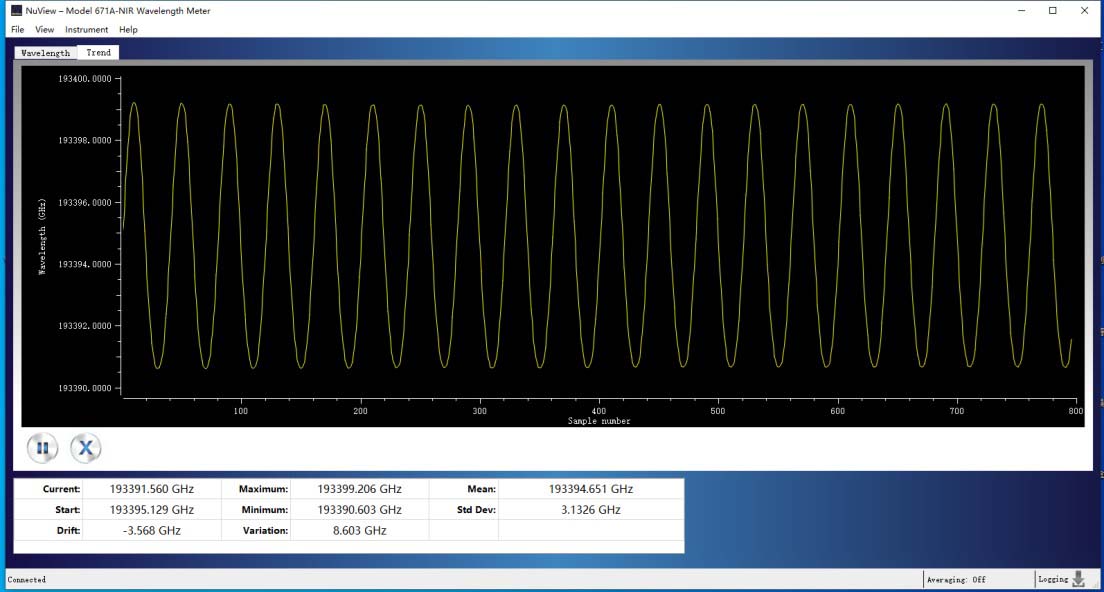Open the Instrument menu
The image size is (1104, 592).
pyautogui.click(x=86, y=29)
